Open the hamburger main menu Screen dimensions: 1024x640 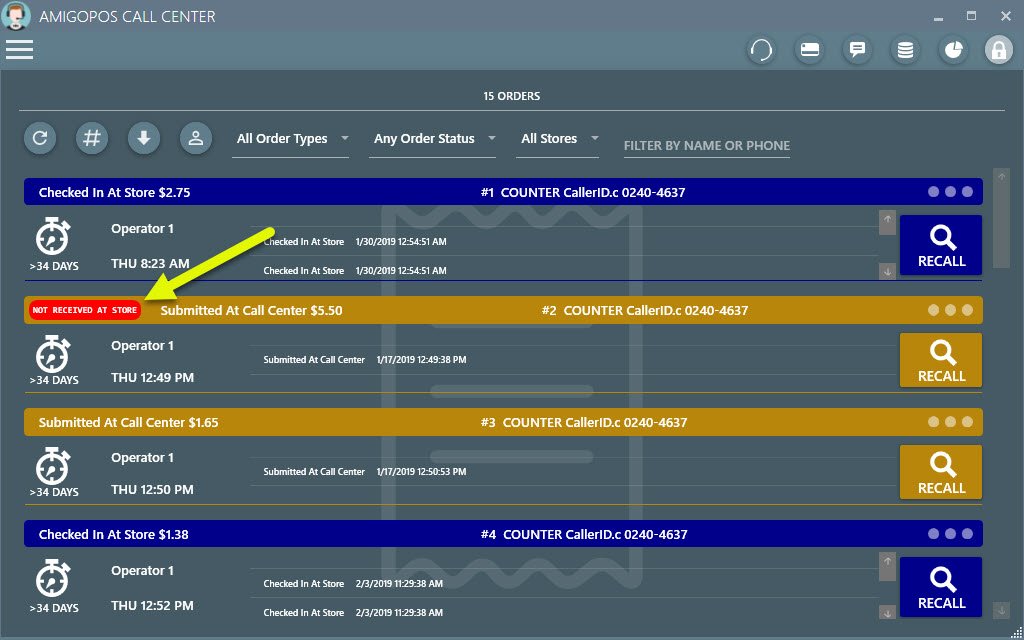click(x=20, y=49)
